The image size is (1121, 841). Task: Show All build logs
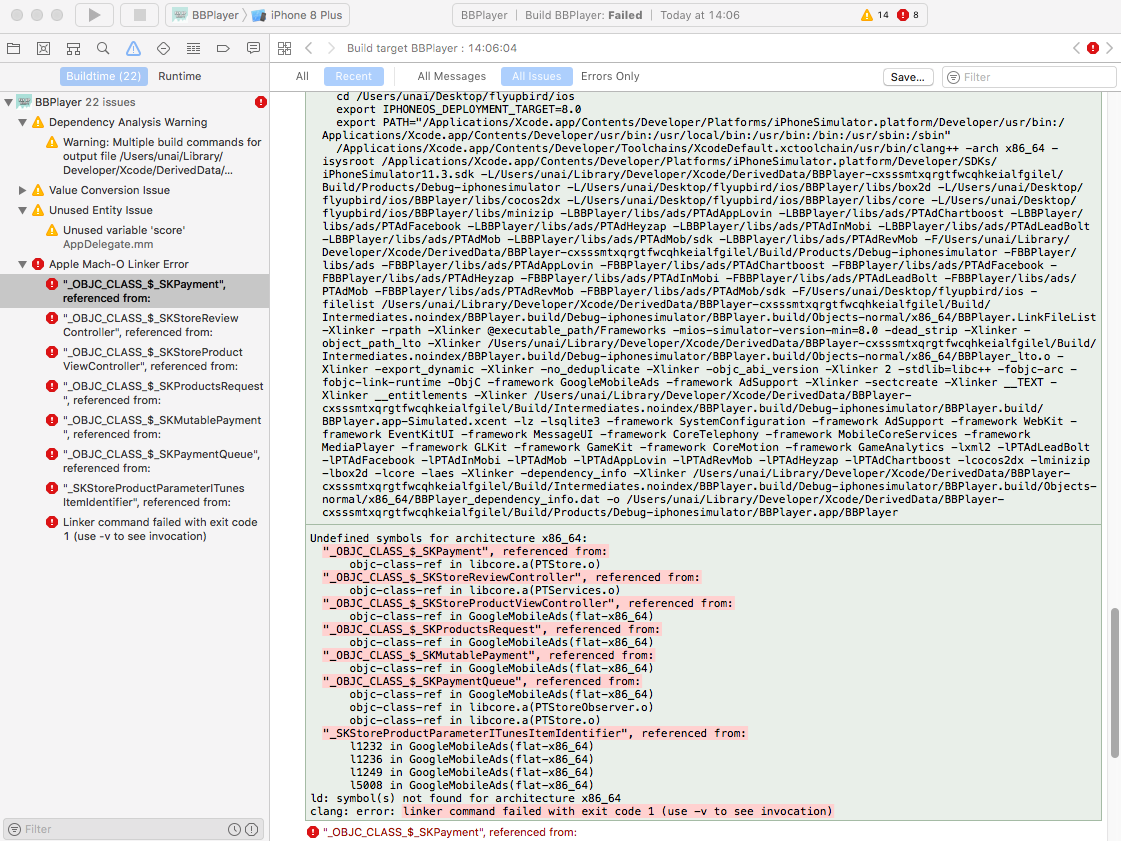(x=302, y=76)
